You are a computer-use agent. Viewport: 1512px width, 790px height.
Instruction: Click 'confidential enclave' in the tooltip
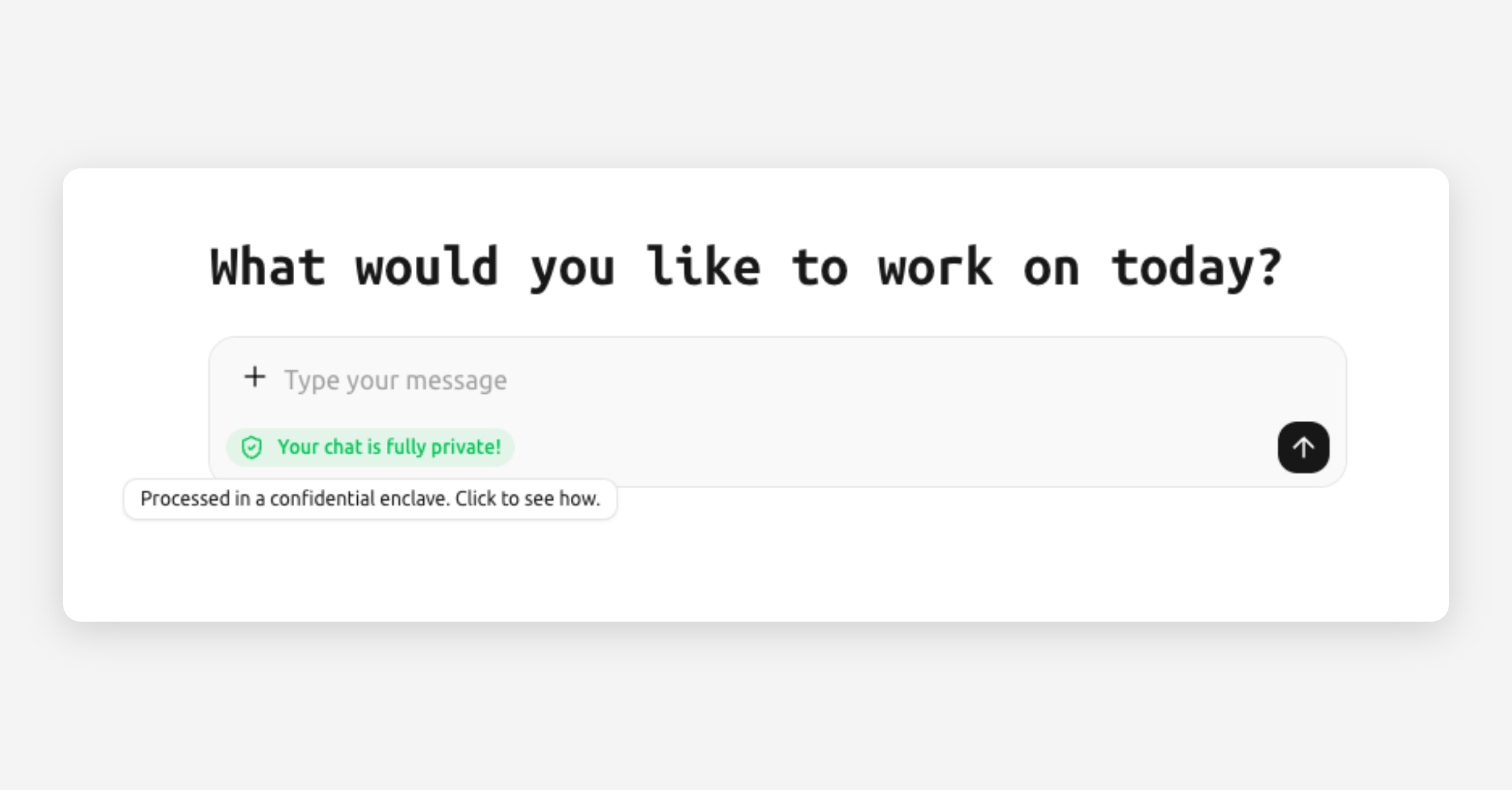tap(359, 499)
